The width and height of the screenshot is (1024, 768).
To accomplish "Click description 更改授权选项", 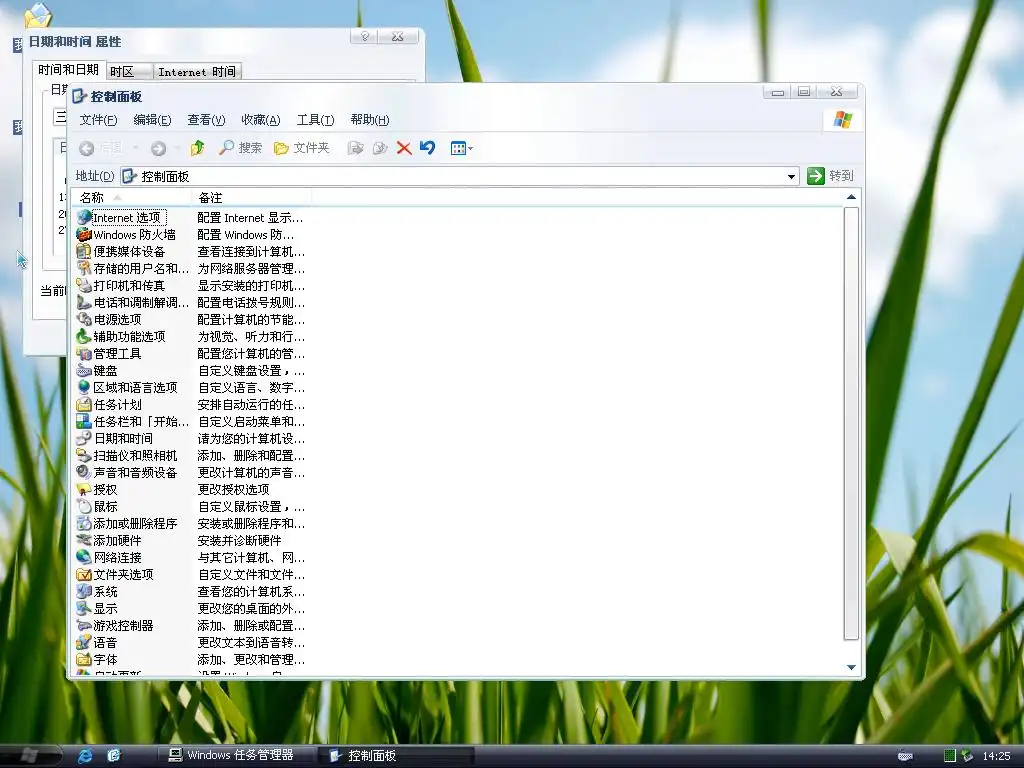I will [x=234, y=490].
